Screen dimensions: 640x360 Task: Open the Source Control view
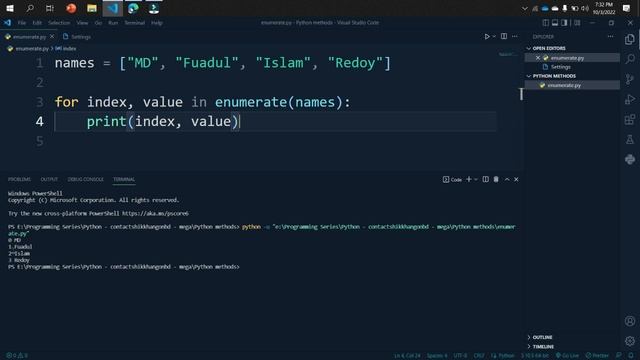tap(630, 79)
